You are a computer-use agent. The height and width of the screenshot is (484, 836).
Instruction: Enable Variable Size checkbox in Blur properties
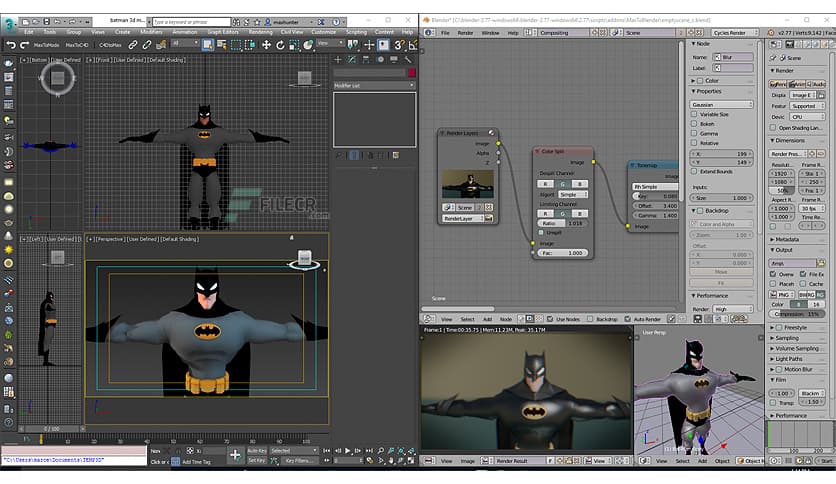tap(694, 114)
